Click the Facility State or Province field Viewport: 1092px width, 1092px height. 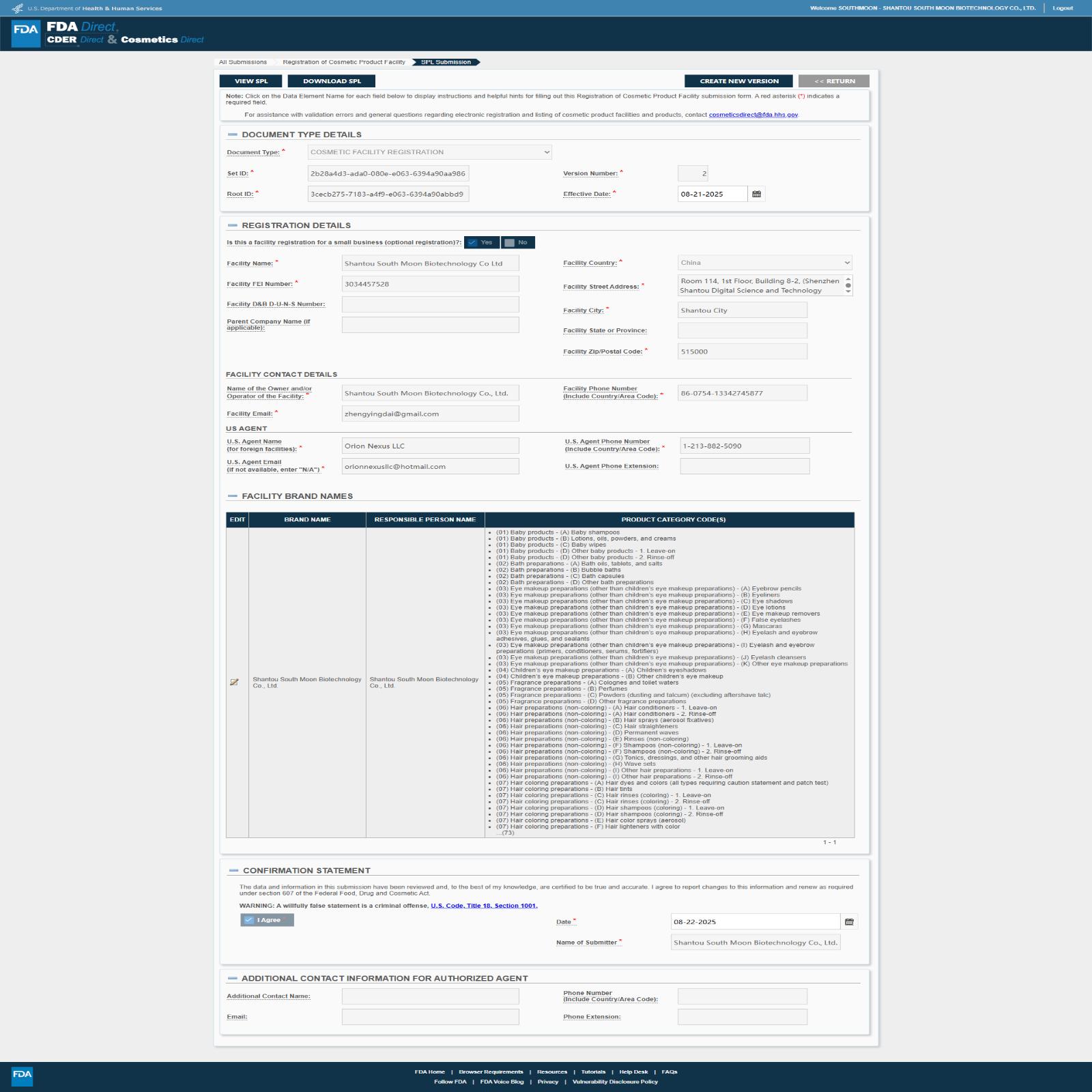point(743,330)
